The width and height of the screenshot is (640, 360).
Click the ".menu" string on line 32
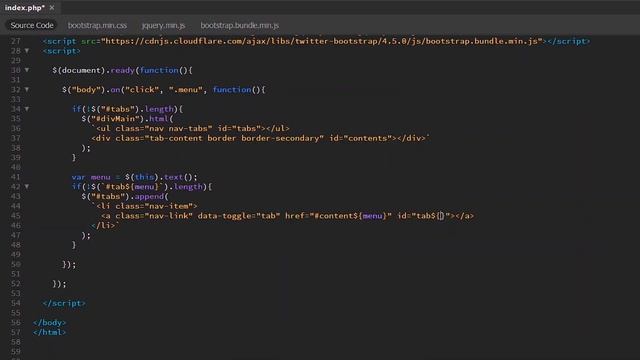pos(186,89)
